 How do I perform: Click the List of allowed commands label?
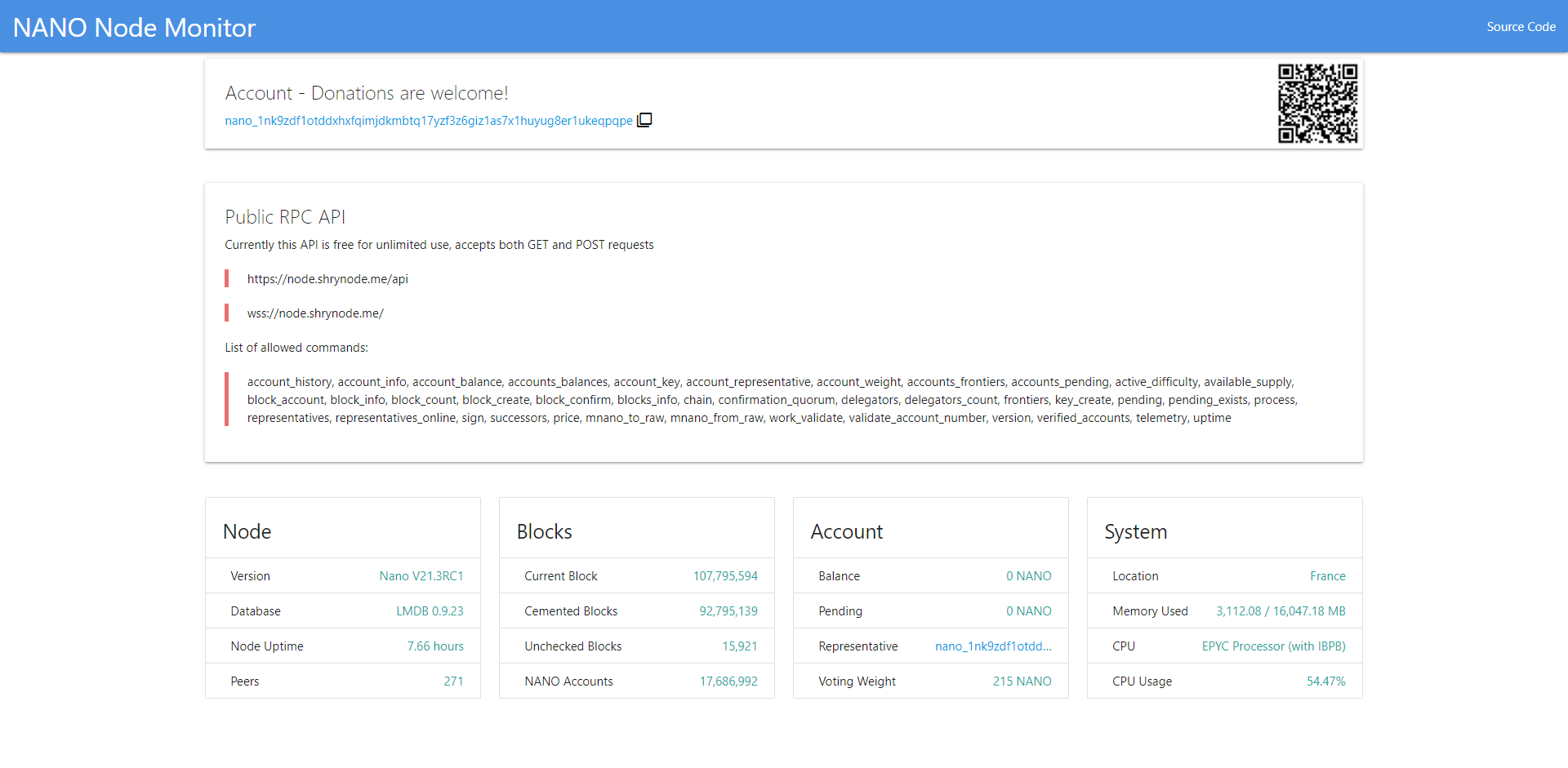296,348
